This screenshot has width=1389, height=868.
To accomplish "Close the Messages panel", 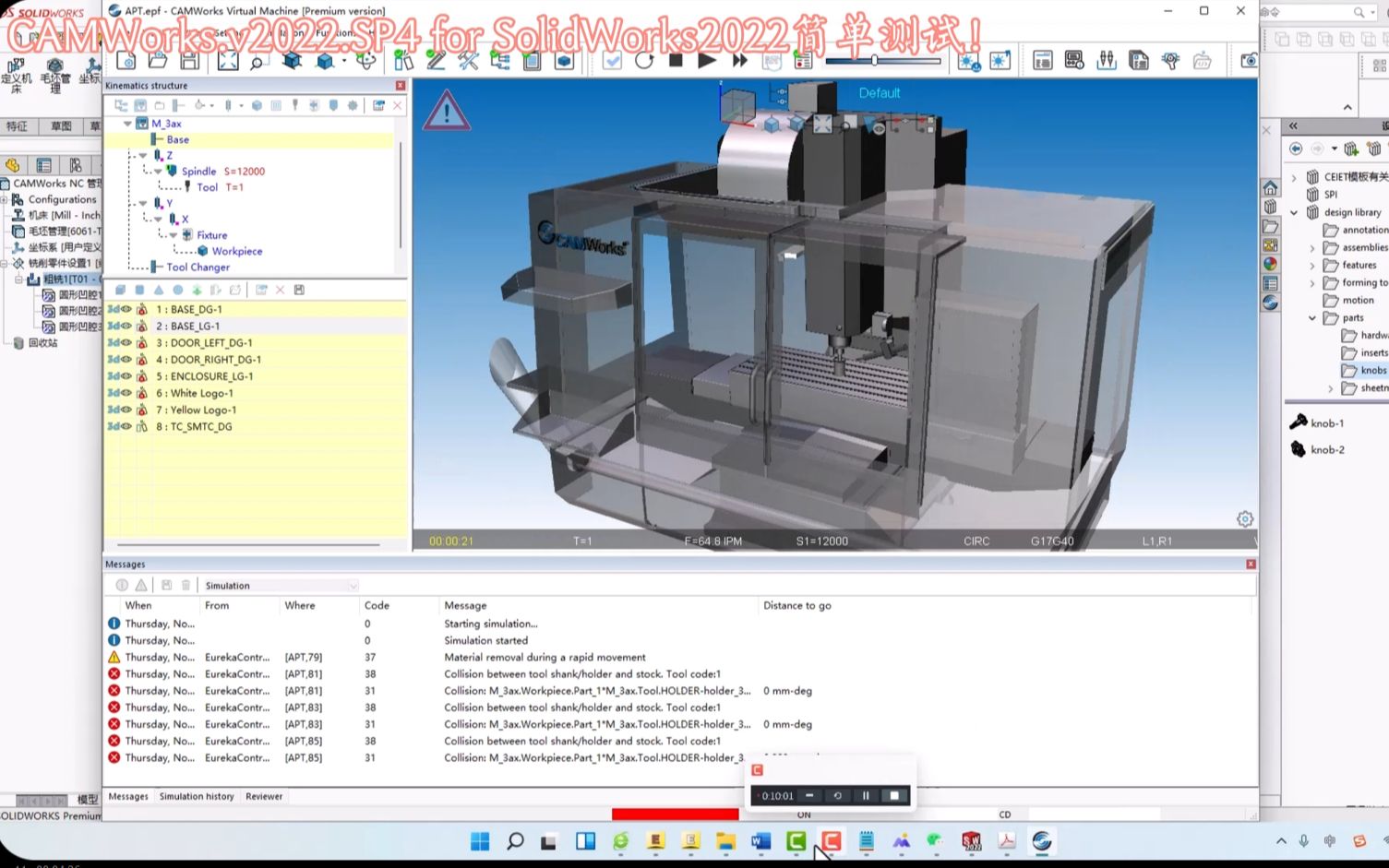I will [1251, 564].
